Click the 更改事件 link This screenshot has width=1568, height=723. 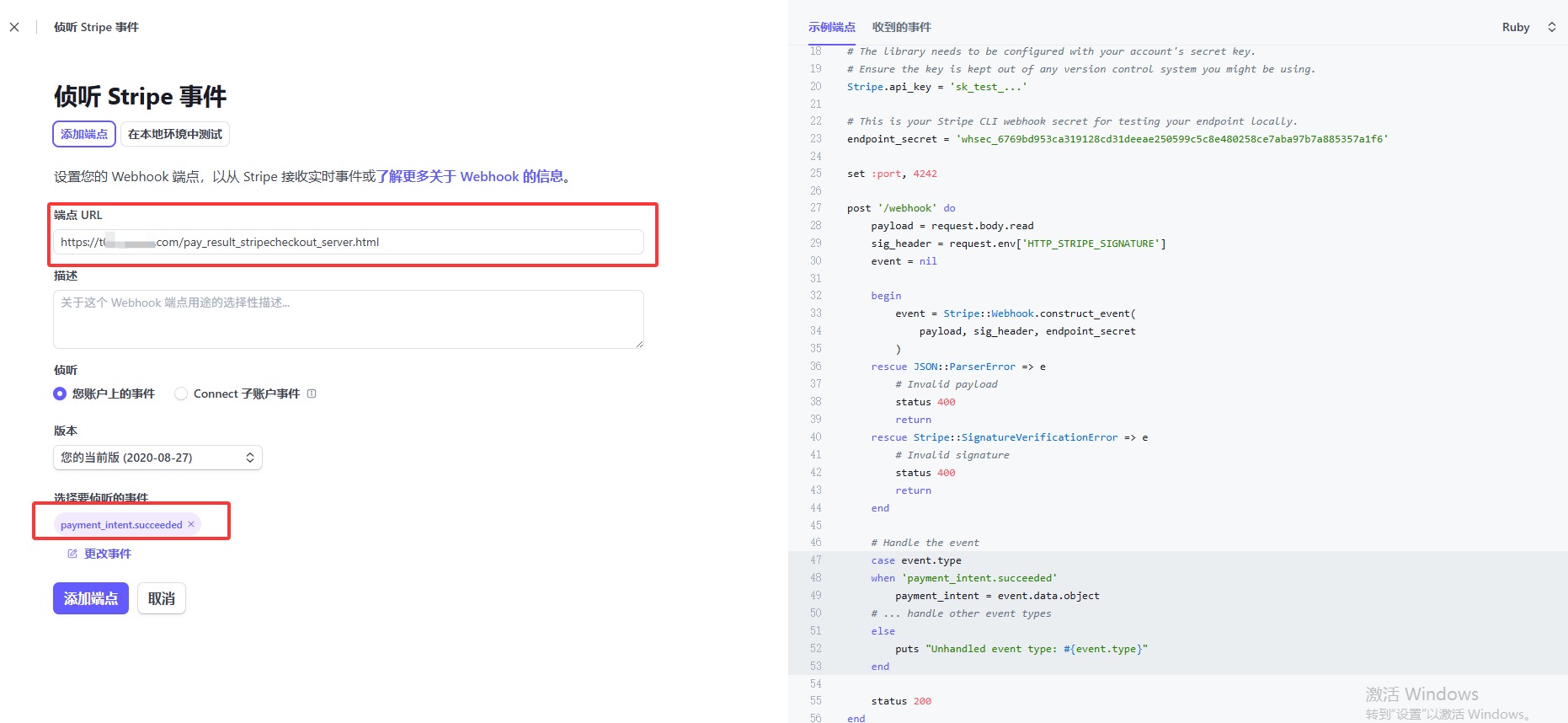pyautogui.click(x=108, y=554)
